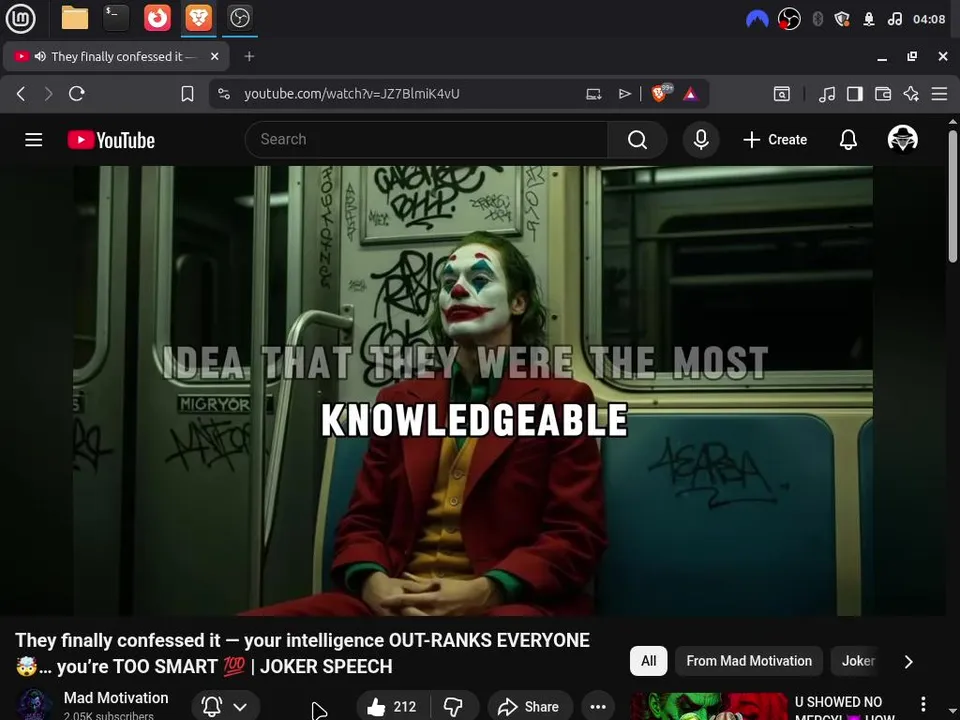Open a new browser tab
The image size is (960, 720).
pyautogui.click(x=249, y=56)
